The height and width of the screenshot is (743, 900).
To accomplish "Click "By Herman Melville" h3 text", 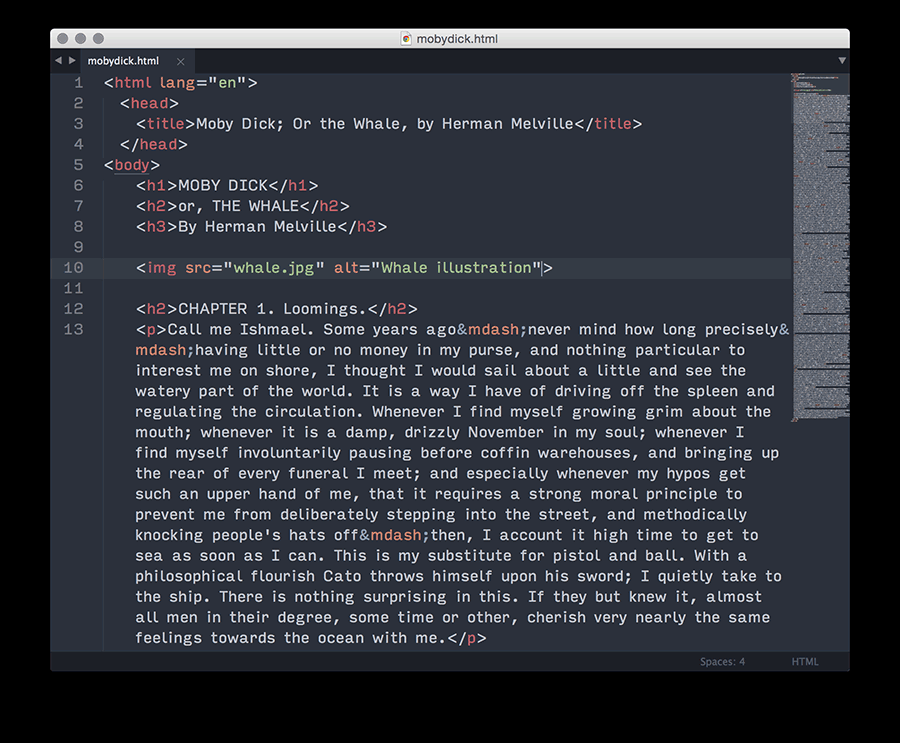I will [257, 227].
